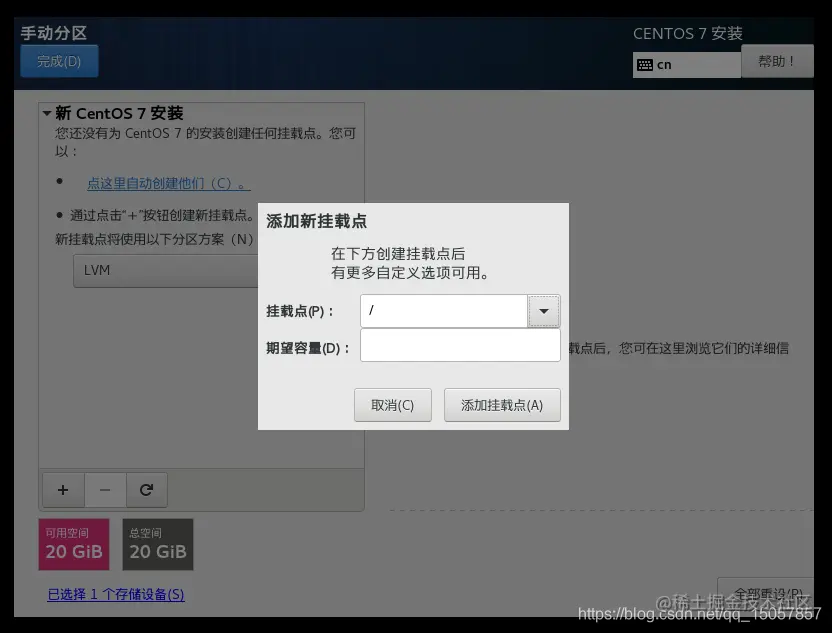Click the 添加挂载点(A) button
Screen dimensions: 832x633
(502, 405)
